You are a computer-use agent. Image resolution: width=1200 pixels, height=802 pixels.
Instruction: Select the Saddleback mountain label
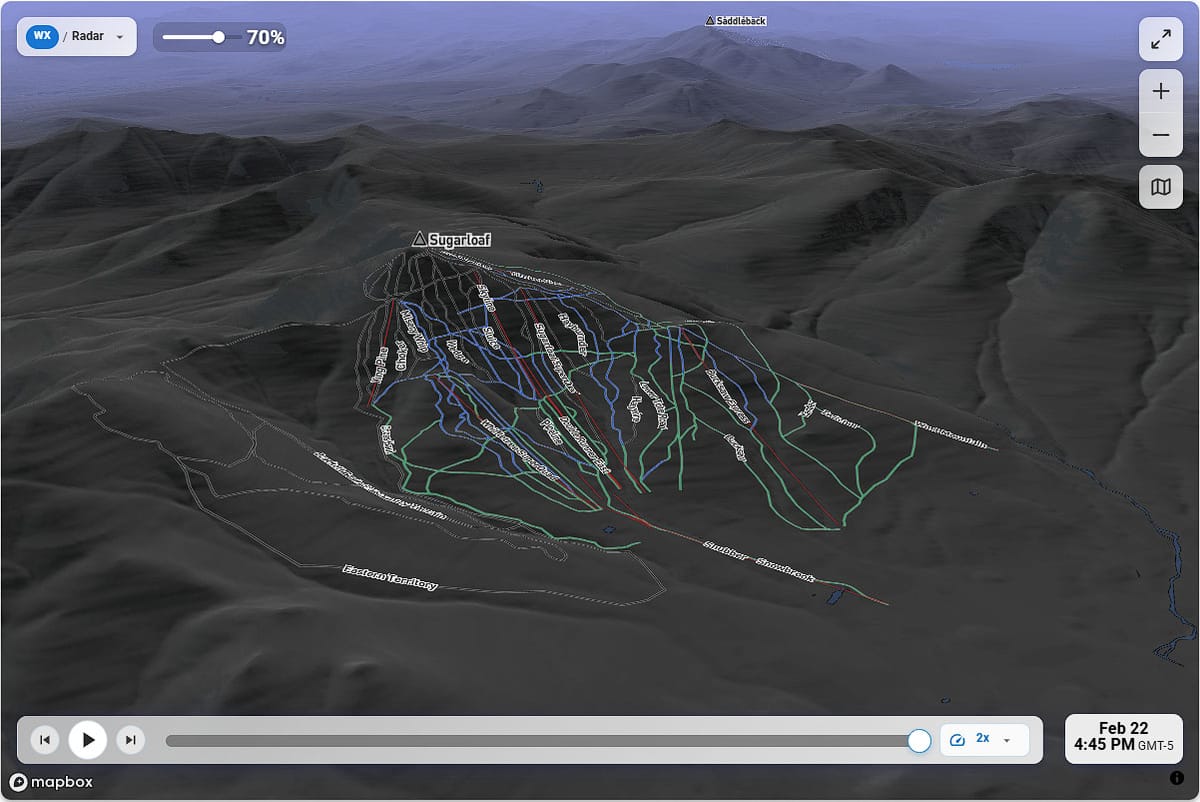736,20
